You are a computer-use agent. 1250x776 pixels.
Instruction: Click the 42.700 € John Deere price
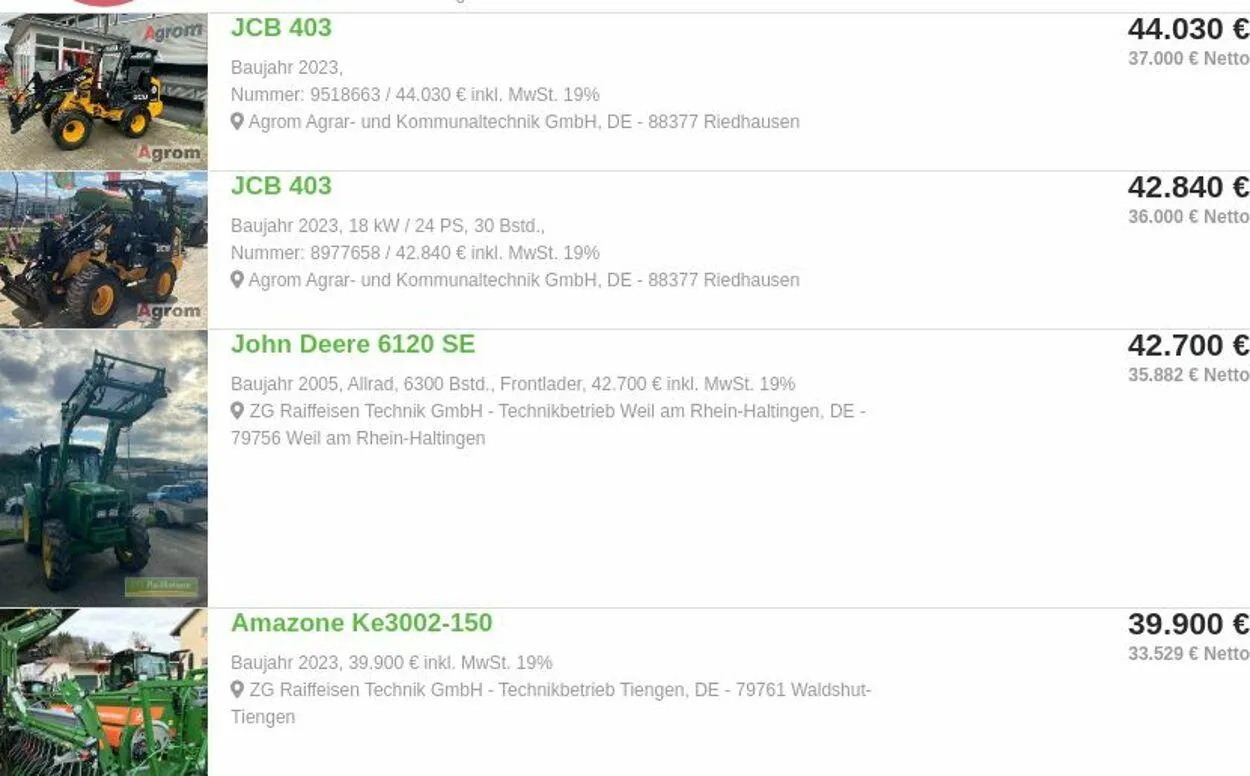1187,346
